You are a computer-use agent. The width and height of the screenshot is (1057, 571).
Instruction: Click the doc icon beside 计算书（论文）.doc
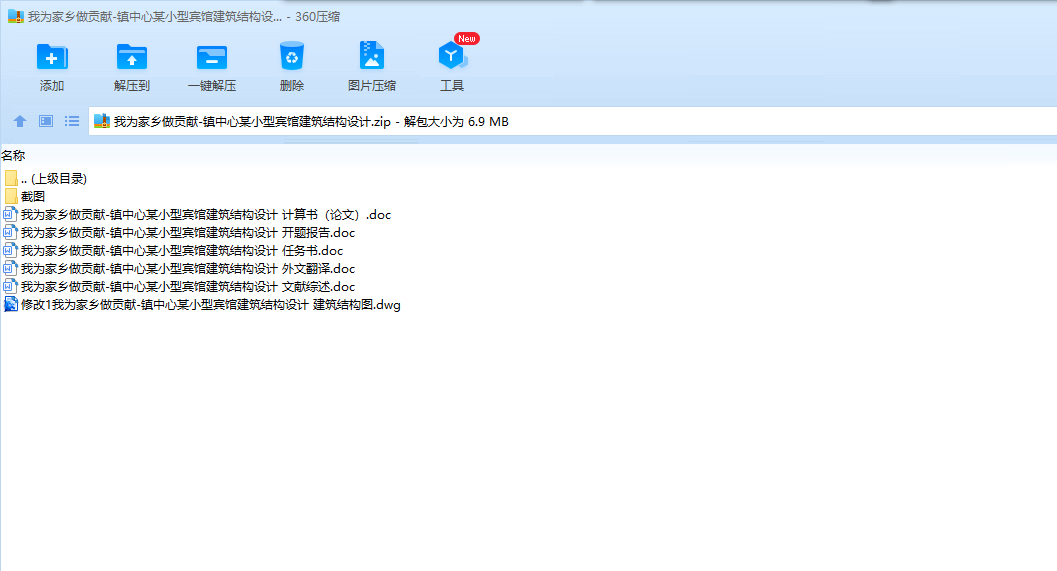coord(11,214)
